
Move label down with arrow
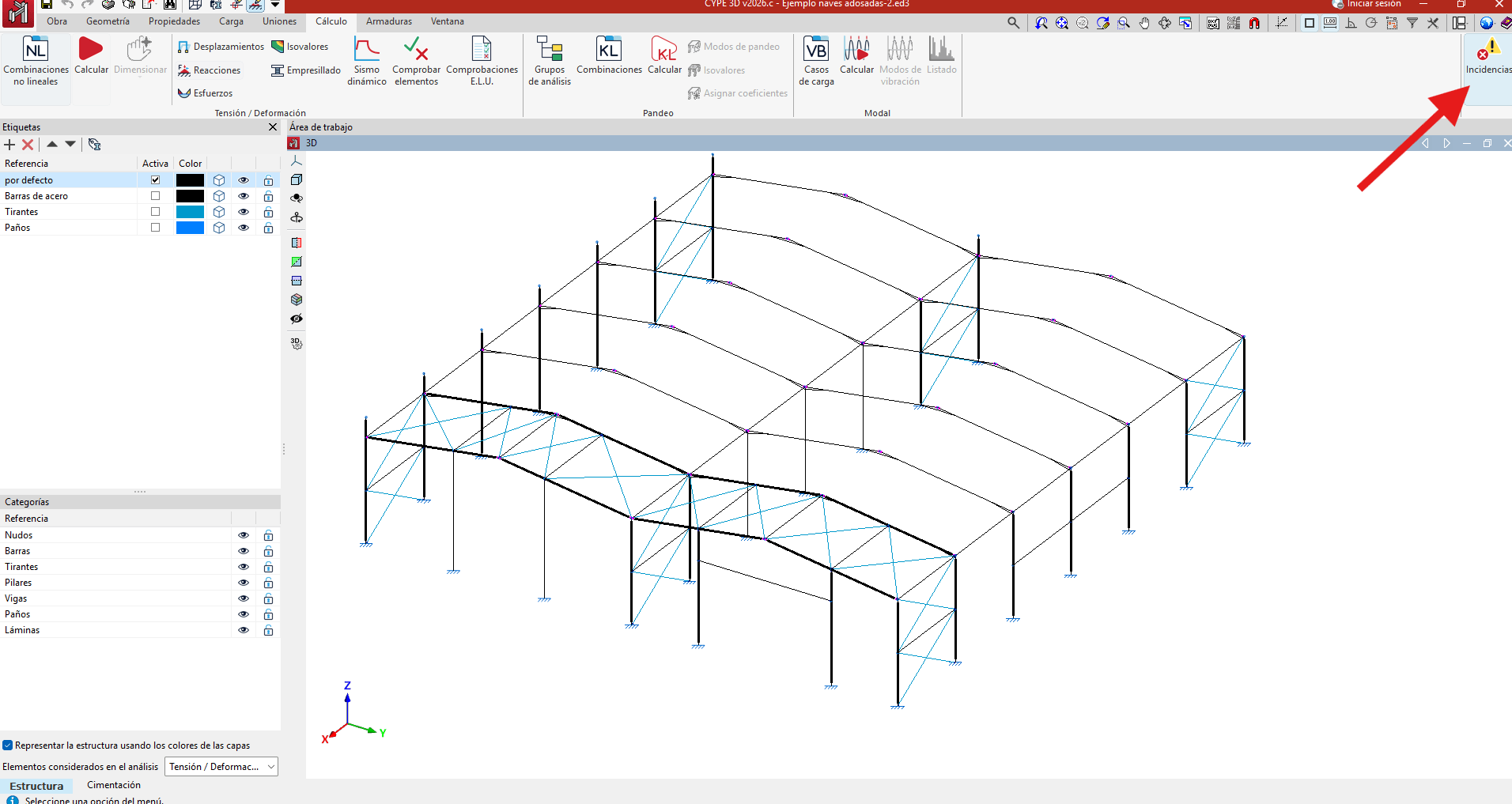click(70, 145)
